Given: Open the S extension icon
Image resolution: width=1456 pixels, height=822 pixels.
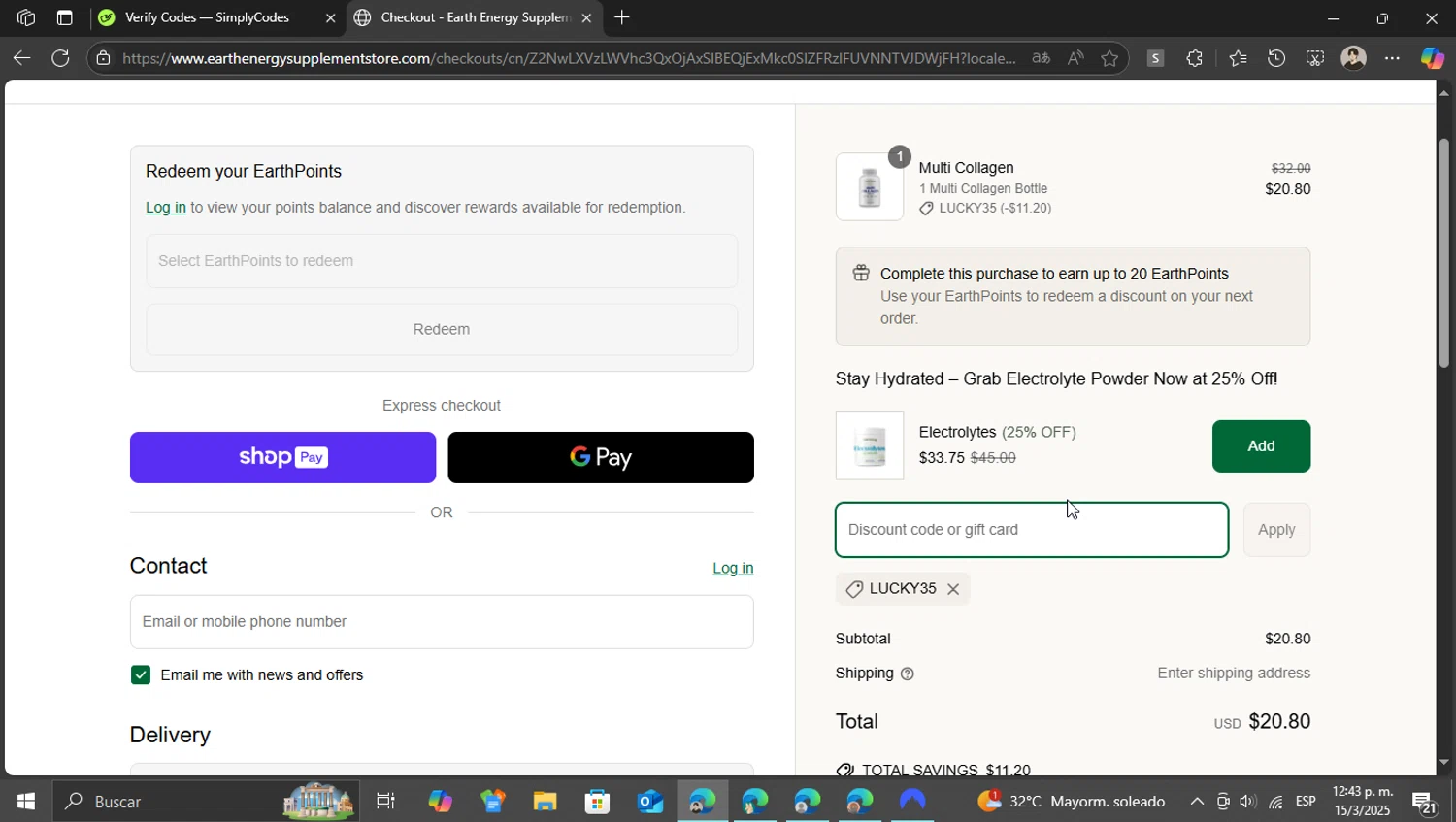Looking at the screenshot, I should coord(1155,58).
